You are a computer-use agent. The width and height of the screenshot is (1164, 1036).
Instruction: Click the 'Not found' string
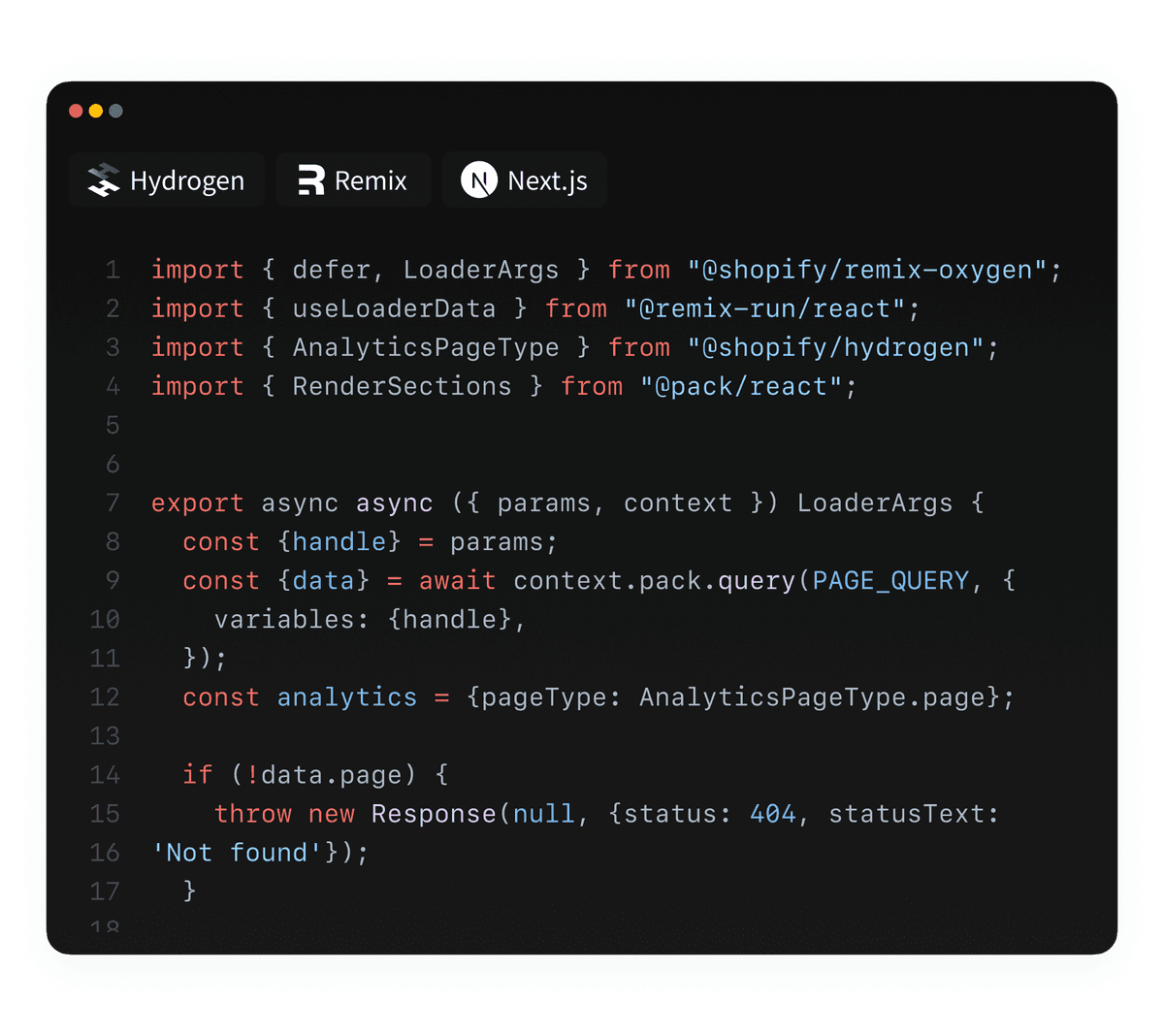click(x=237, y=853)
